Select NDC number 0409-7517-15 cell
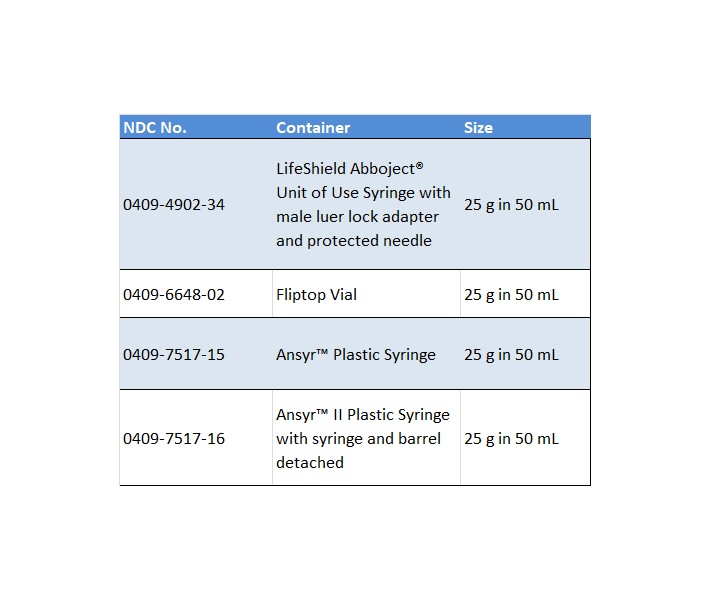This screenshot has width=710, height=599. (174, 355)
